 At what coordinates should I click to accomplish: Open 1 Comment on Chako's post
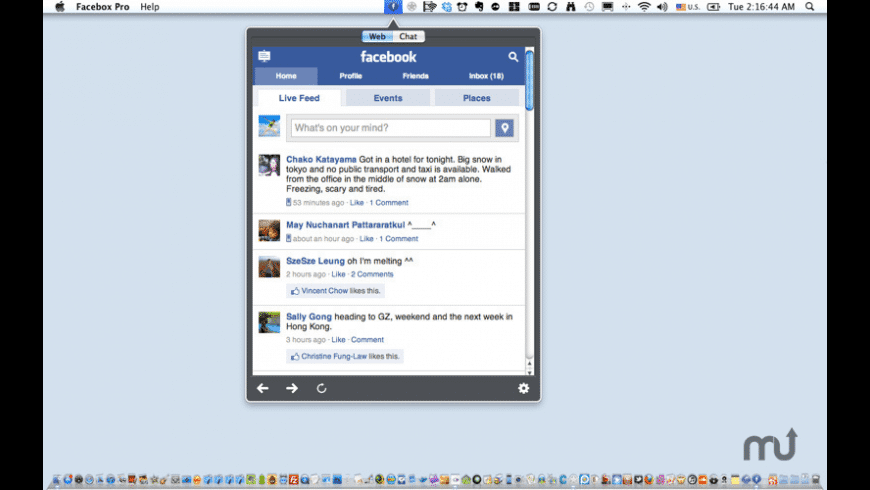(x=389, y=203)
